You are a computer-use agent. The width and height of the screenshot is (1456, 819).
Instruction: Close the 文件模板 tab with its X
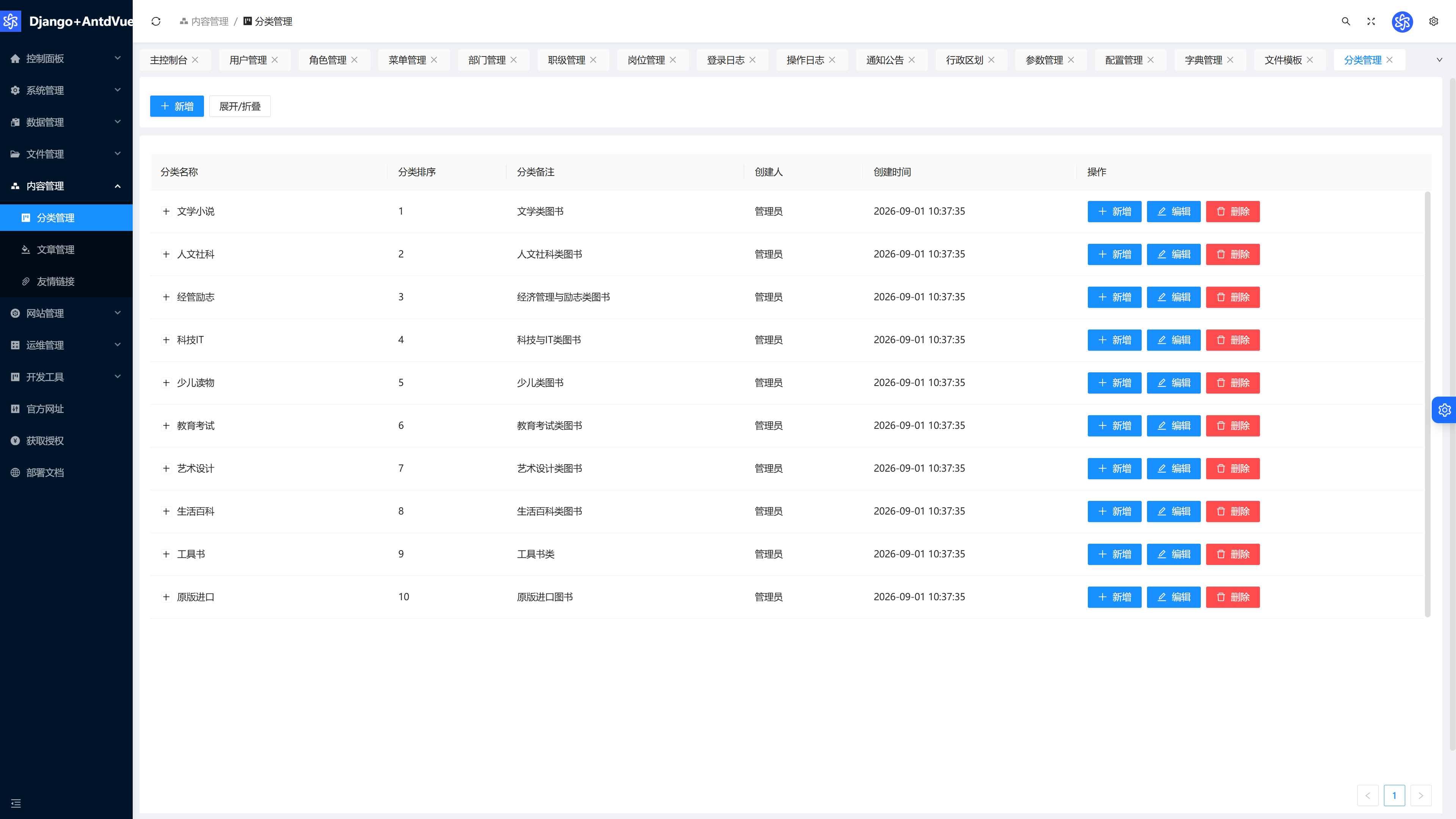(x=1310, y=60)
